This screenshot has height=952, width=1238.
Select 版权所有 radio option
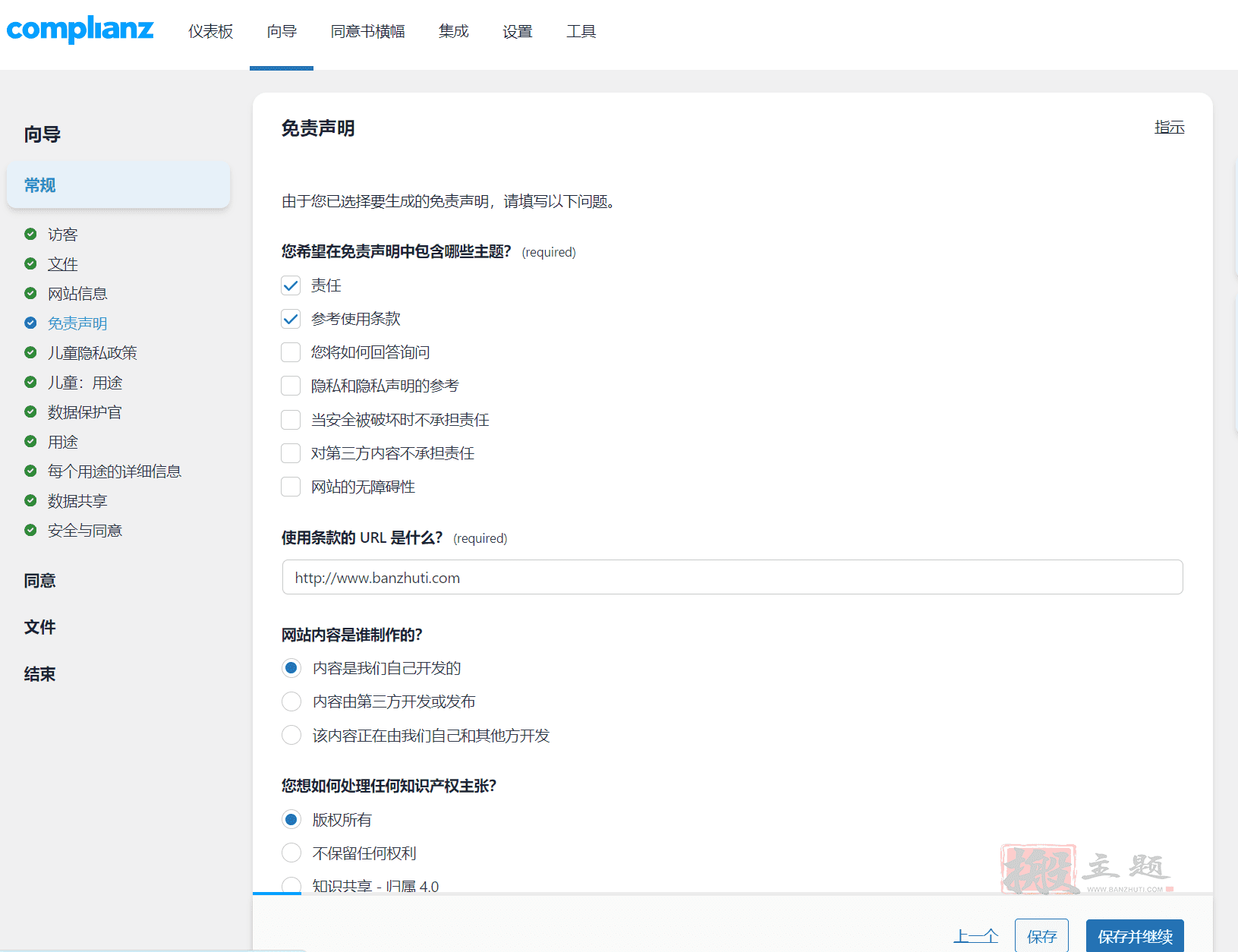pos(291,820)
